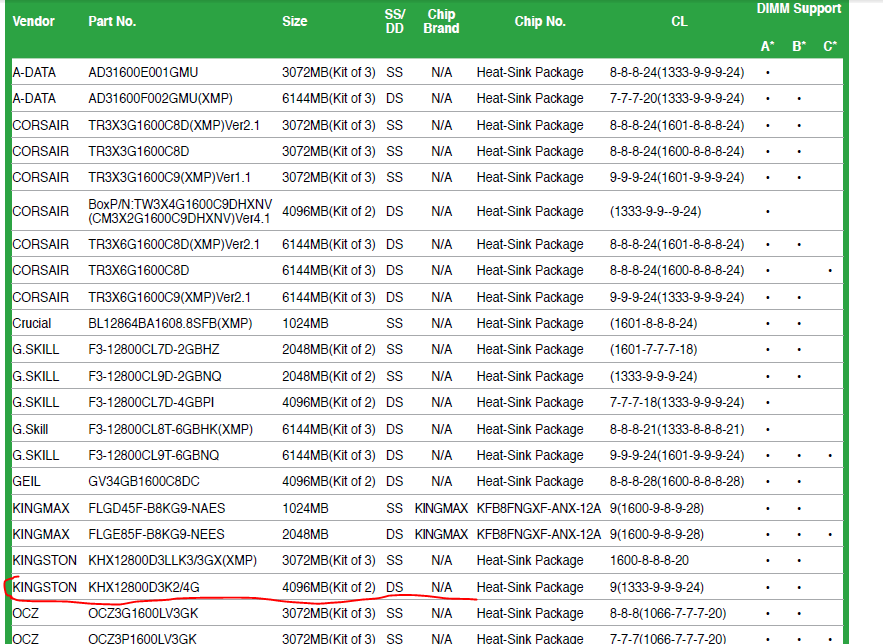
Task: Click the C* DIMM support subheader
Action: pyautogui.click(x=830, y=46)
